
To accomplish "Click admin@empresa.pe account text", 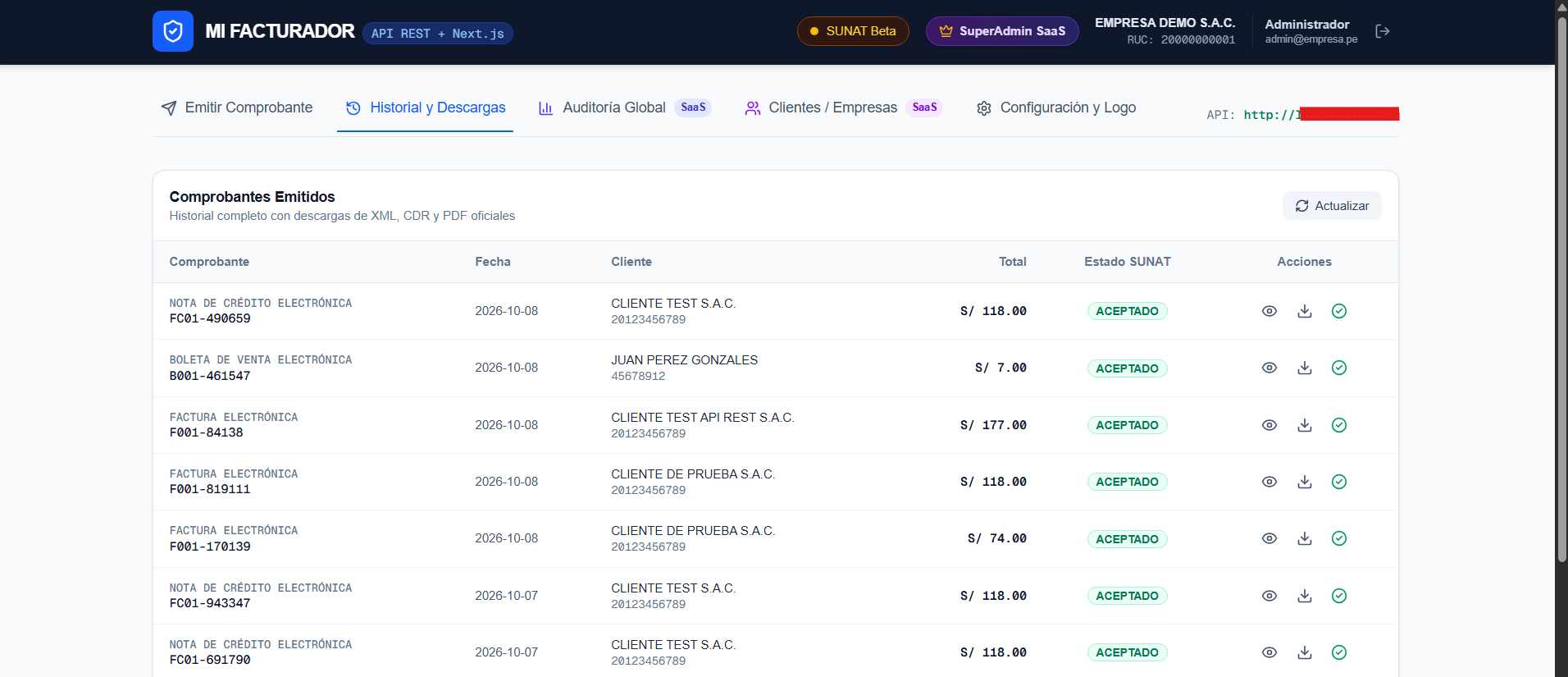I will pyautogui.click(x=1310, y=39).
